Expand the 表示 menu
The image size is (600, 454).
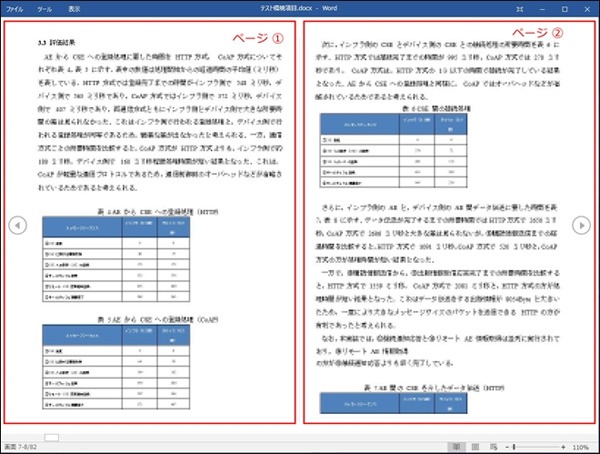pos(74,7)
